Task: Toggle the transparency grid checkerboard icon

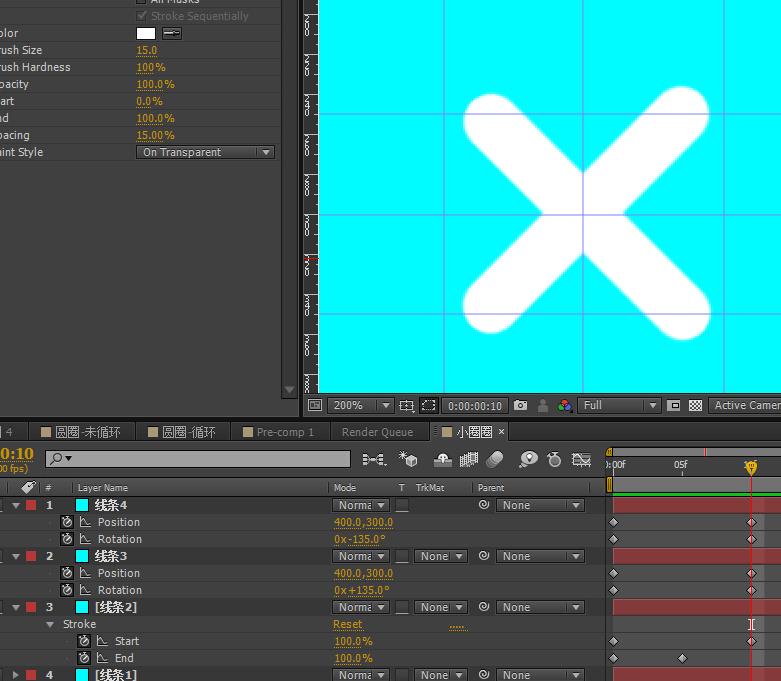Action: click(x=695, y=406)
